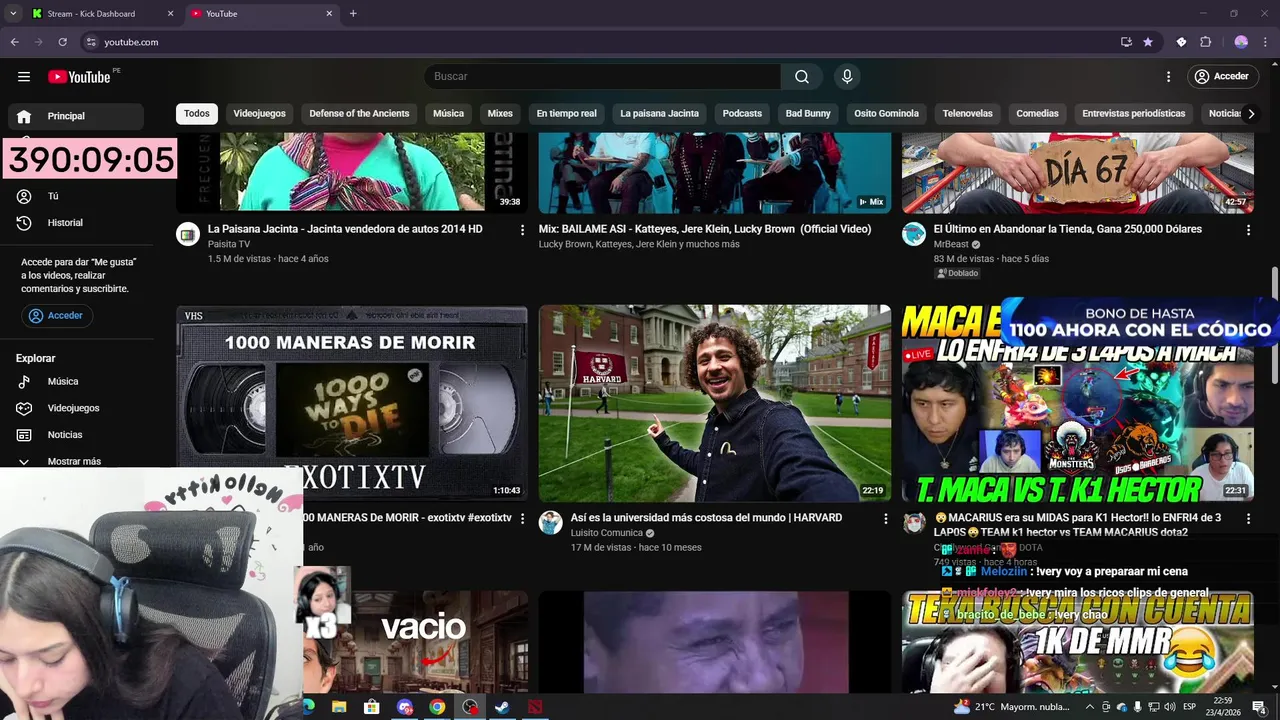The height and width of the screenshot is (720, 1280).
Task: Open Microsoft Store from the taskbar
Action: tap(372, 707)
